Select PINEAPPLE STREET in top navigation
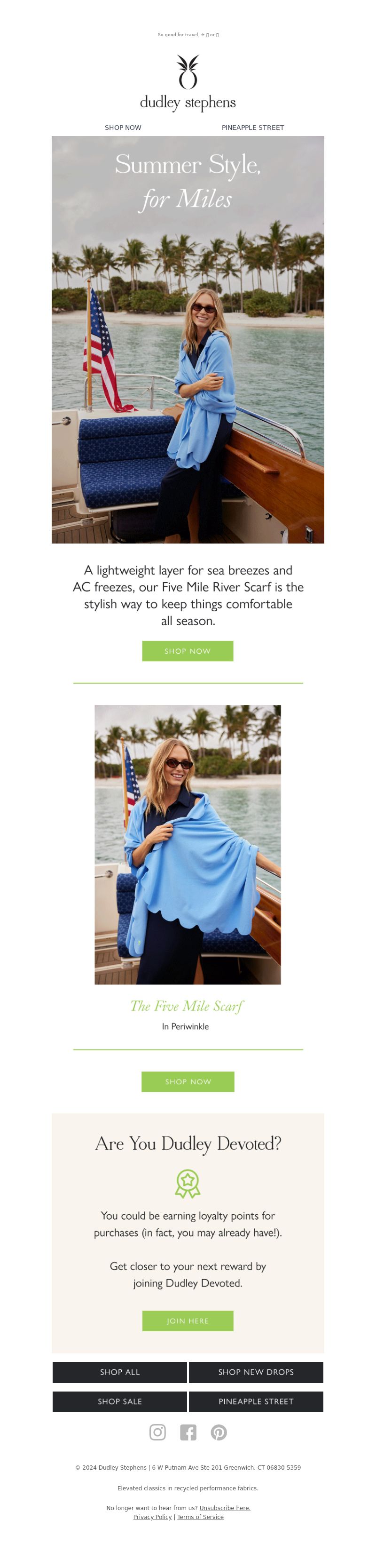 point(253,128)
